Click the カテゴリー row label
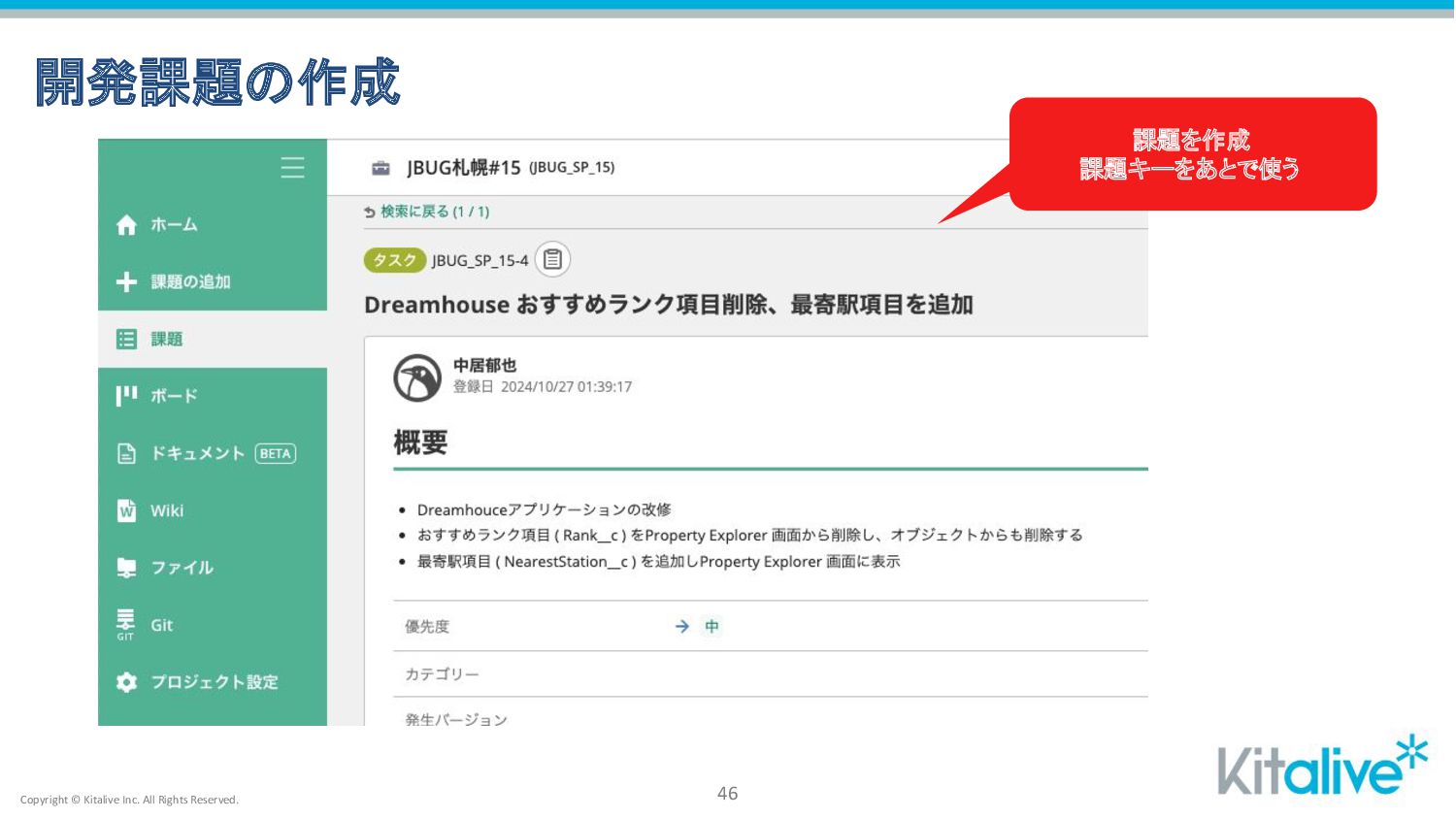 point(442,674)
